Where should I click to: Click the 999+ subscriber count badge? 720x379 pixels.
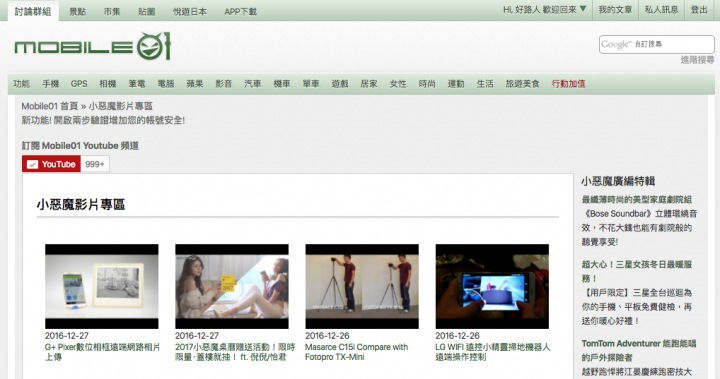coord(95,164)
